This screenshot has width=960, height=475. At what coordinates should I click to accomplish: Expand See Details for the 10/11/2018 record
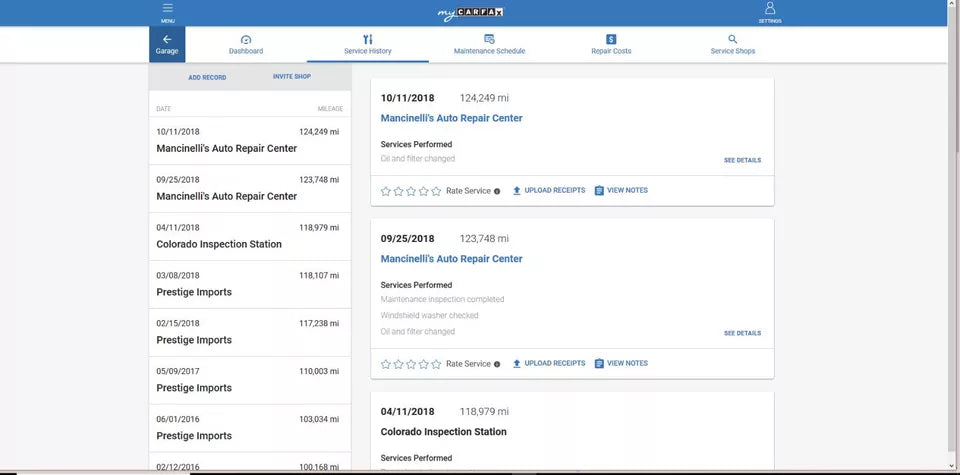point(742,160)
